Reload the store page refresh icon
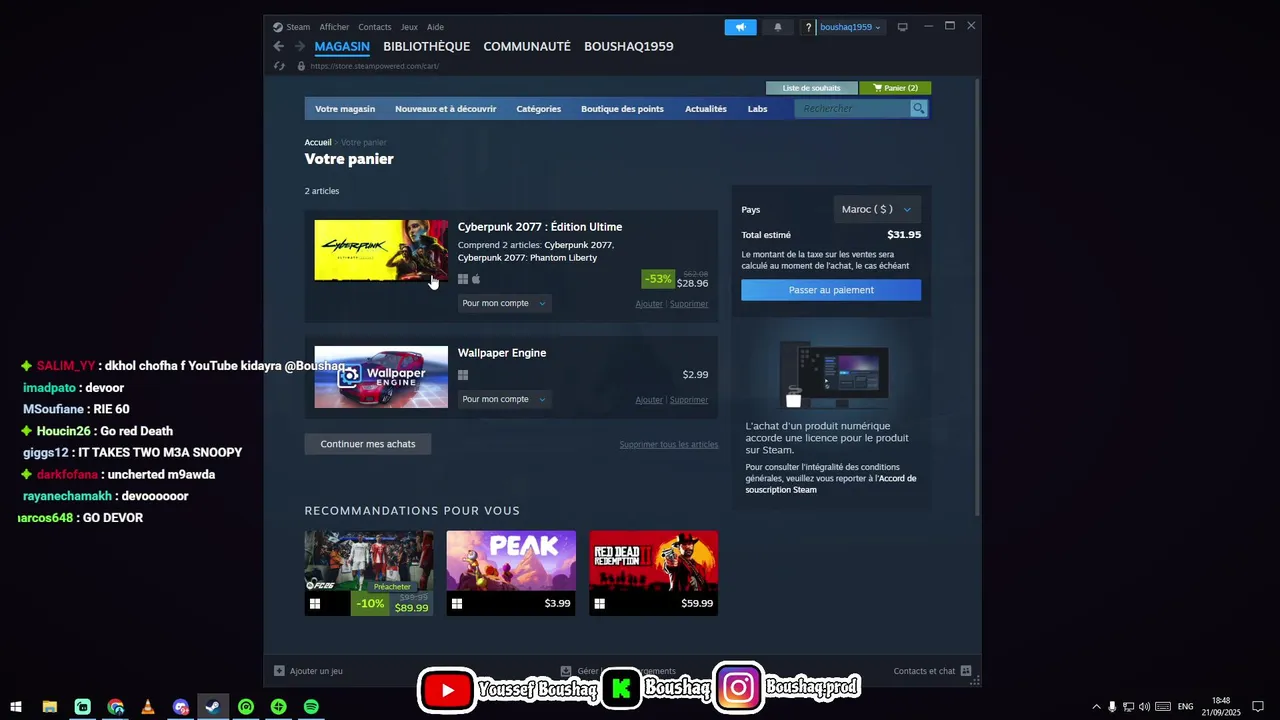Viewport: 1280px width, 720px height. [x=280, y=66]
